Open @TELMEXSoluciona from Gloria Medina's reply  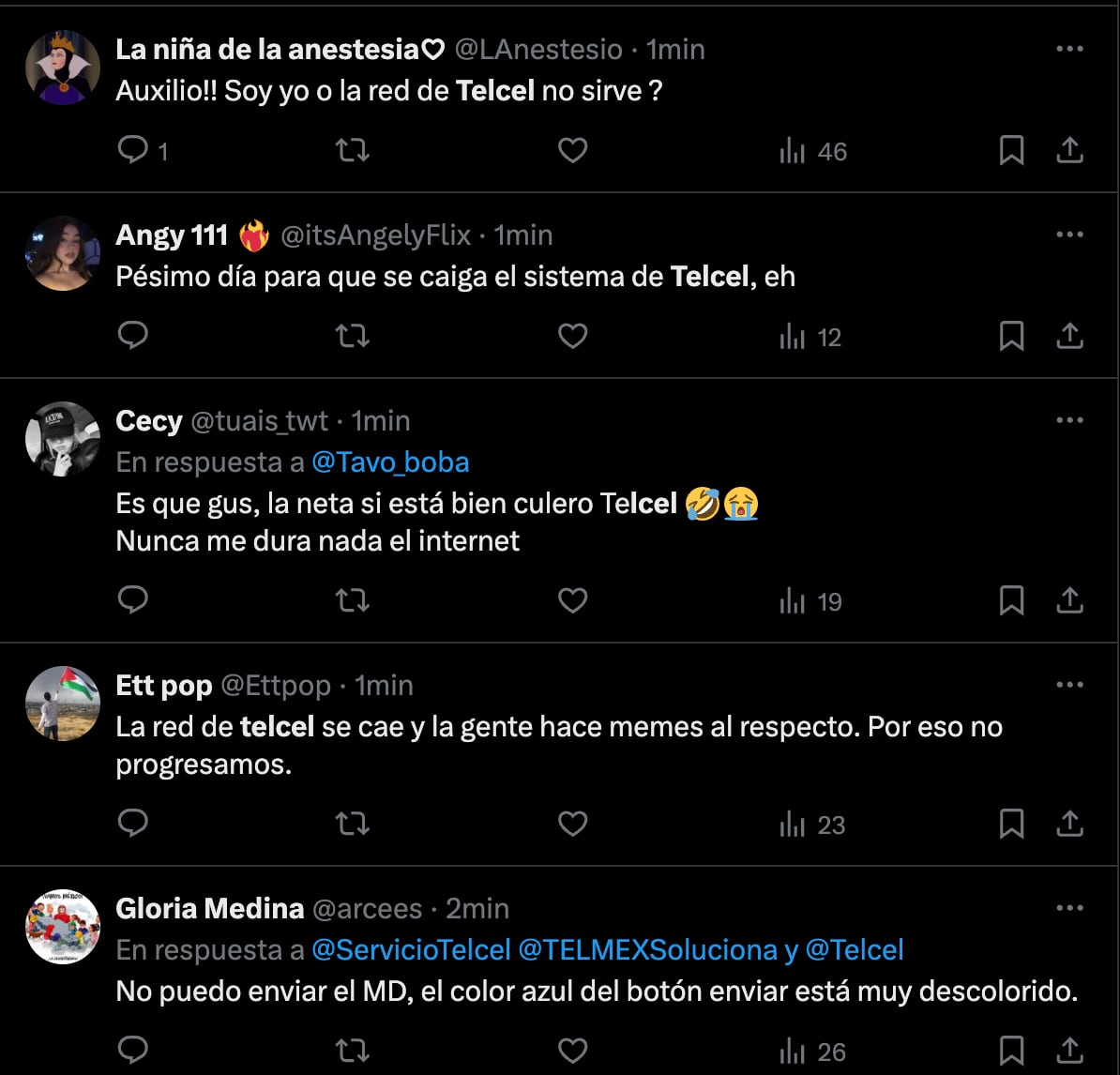point(648,949)
